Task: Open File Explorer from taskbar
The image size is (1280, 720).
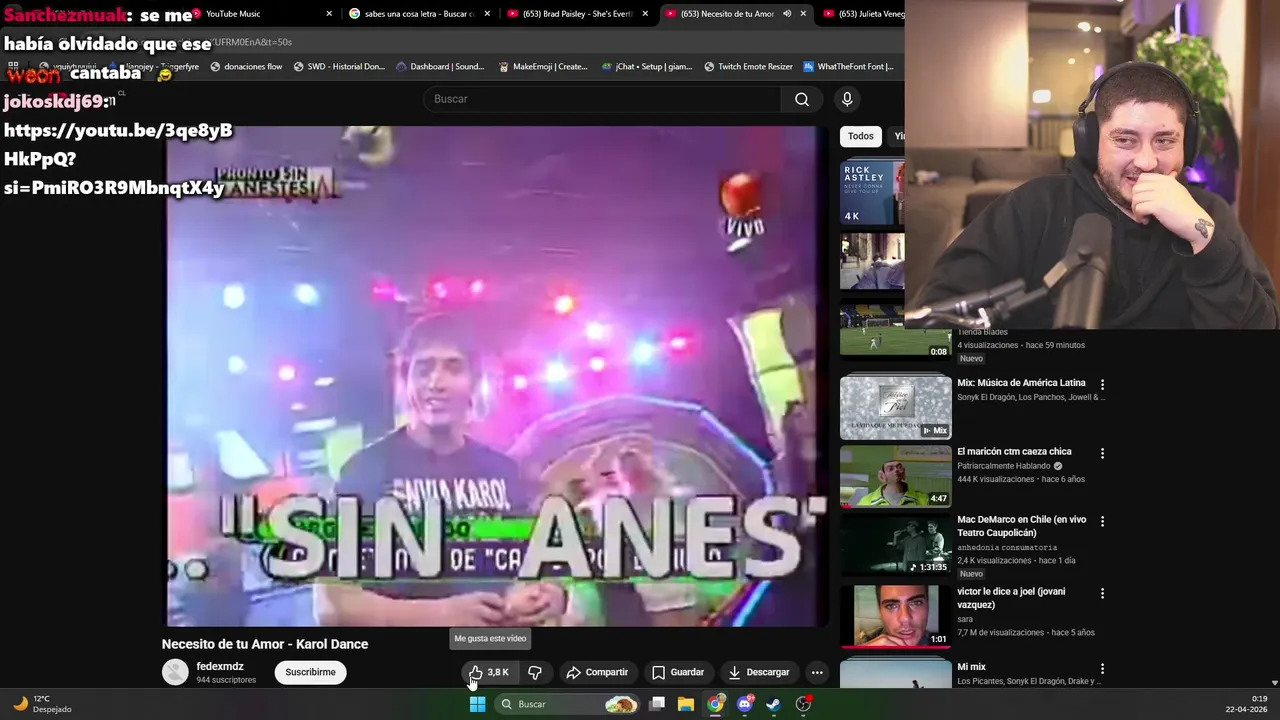Action: pos(686,704)
